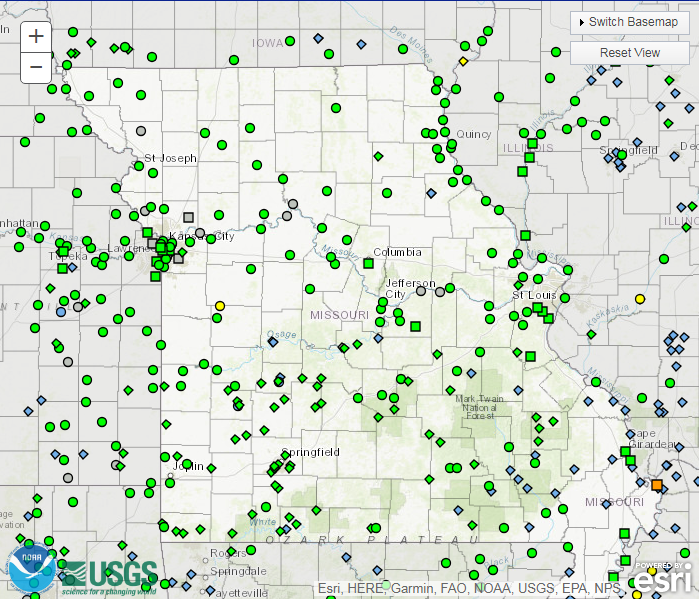699x599 pixels.
Task: Select blue circle marker southwest of Topeka
Action: click(x=62, y=312)
